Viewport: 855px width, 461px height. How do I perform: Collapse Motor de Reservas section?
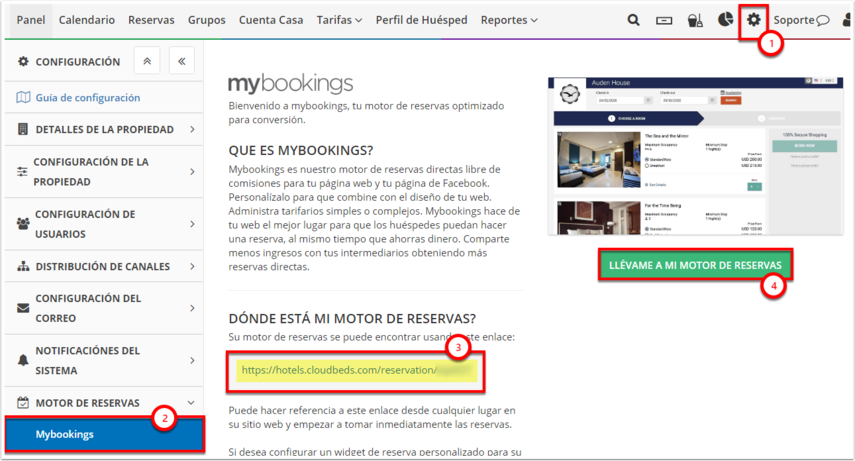[104, 403]
